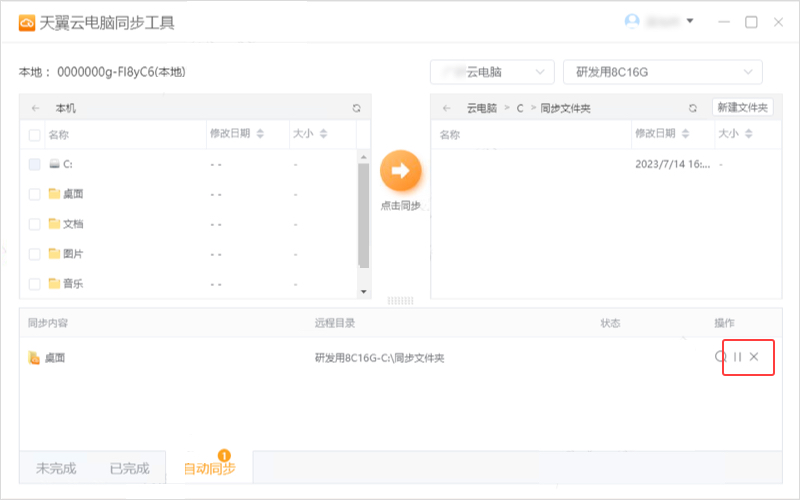
Task: Close the sync tool window
Action: [x=778, y=22]
